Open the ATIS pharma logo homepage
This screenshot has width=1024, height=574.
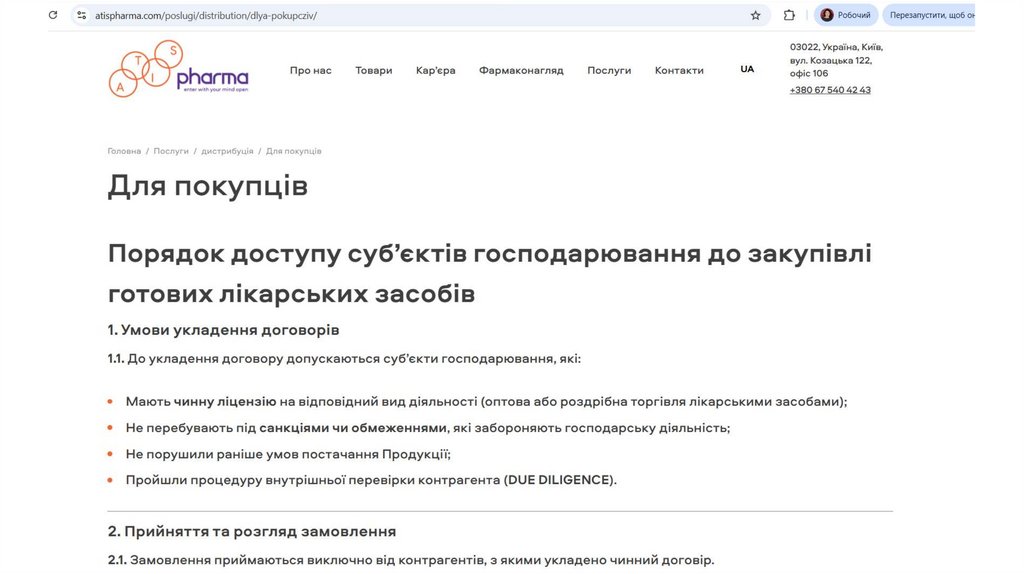tap(178, 69)
